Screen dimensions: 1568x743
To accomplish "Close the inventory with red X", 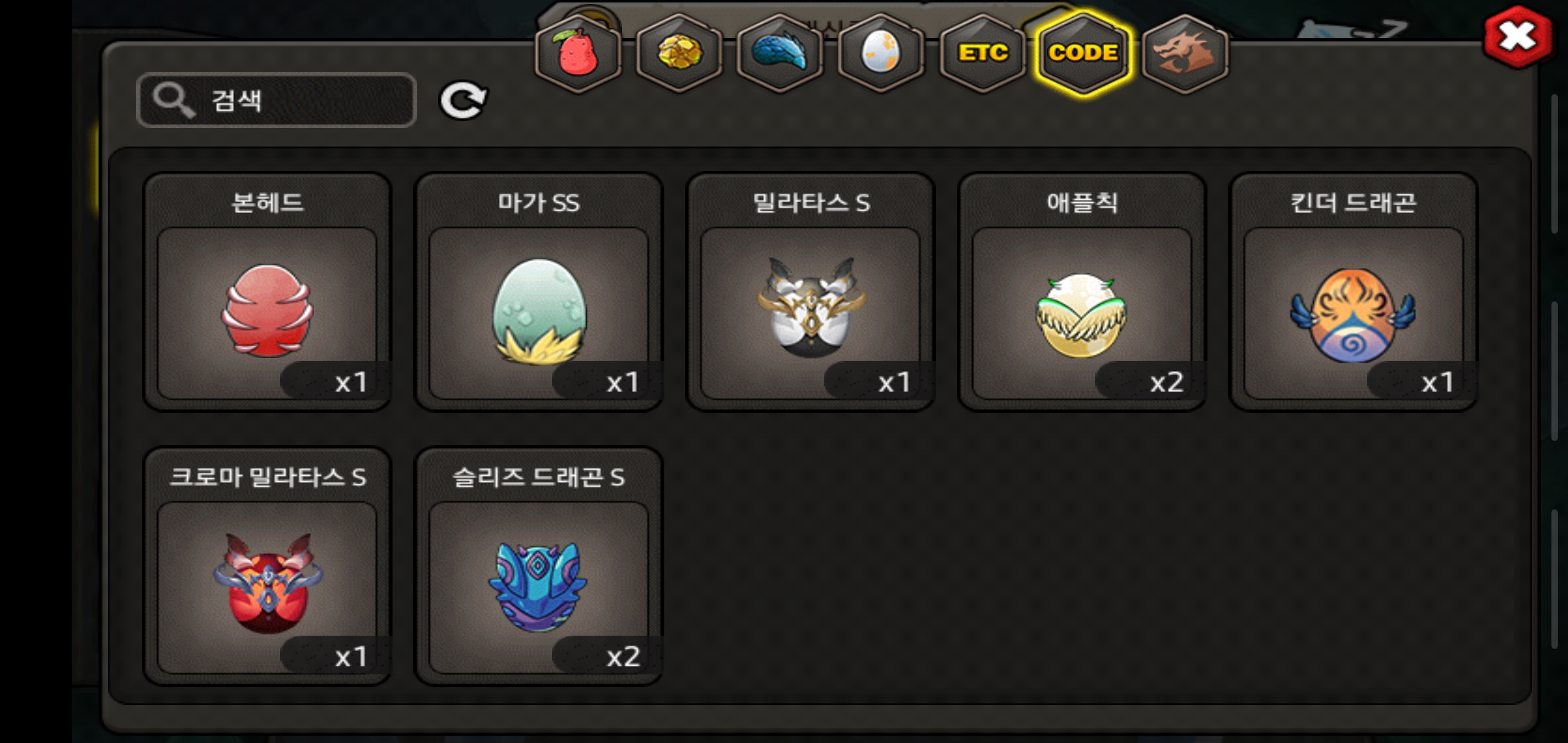I will click(1517, 37).
